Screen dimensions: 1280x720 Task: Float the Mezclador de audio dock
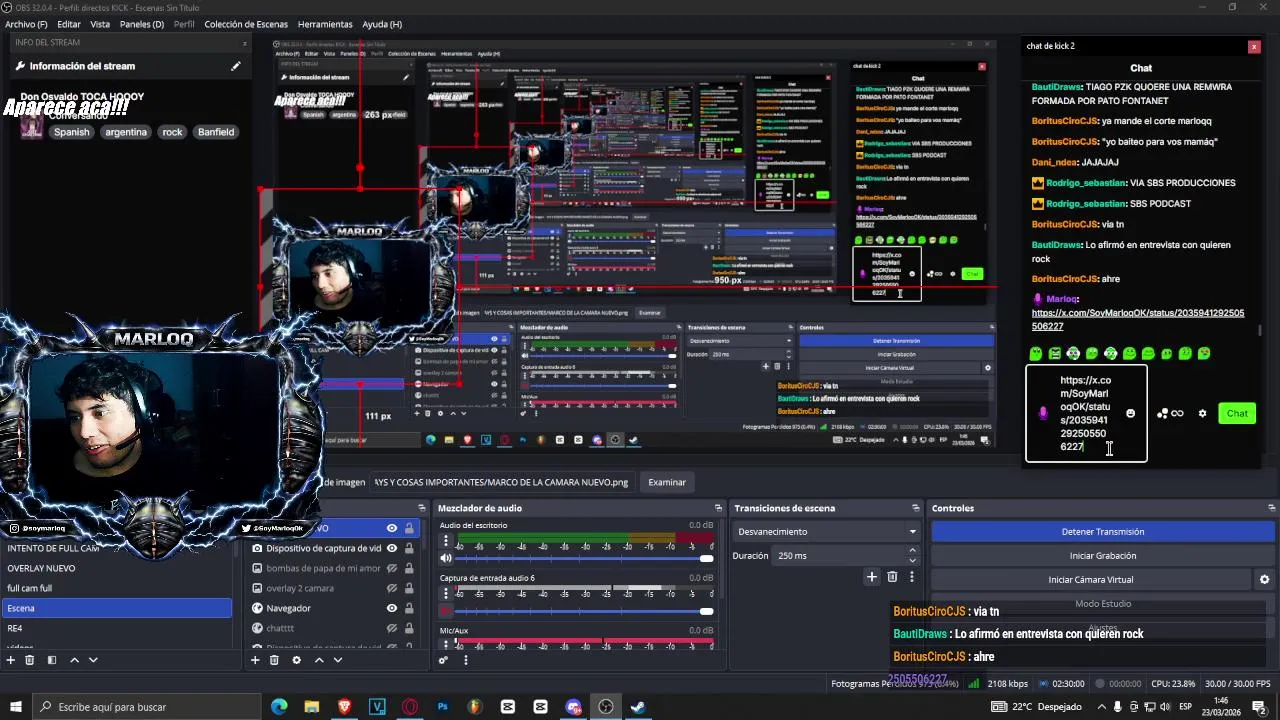tap(717, 508)
